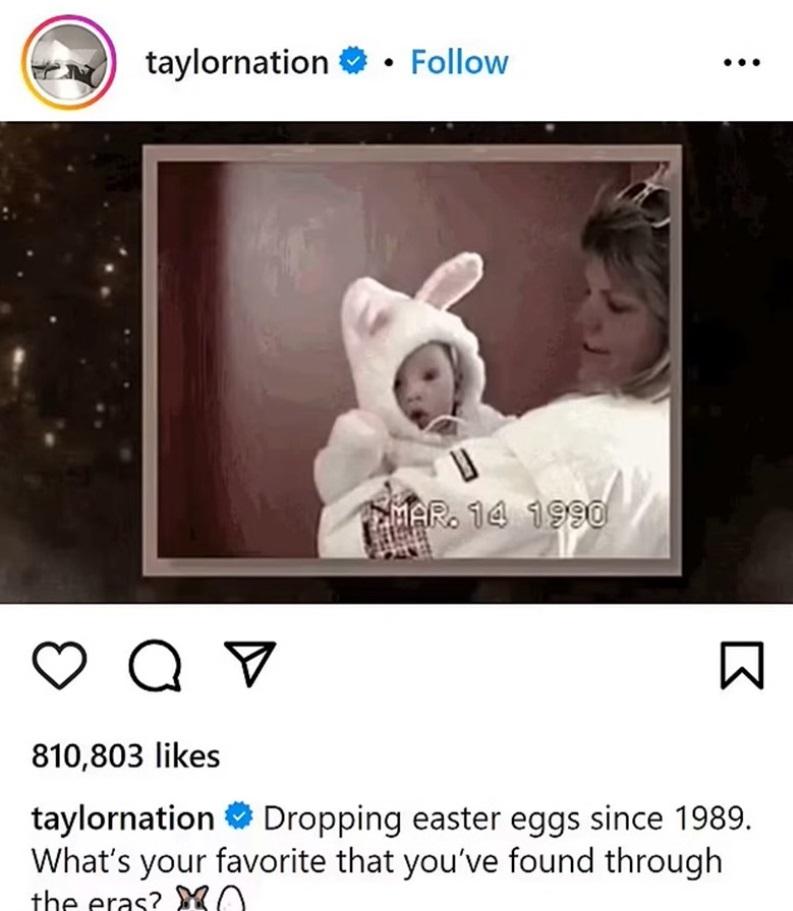Like the post with the heart icon
This screenshot has width=793, height=911.
click(x=59, y=666)
